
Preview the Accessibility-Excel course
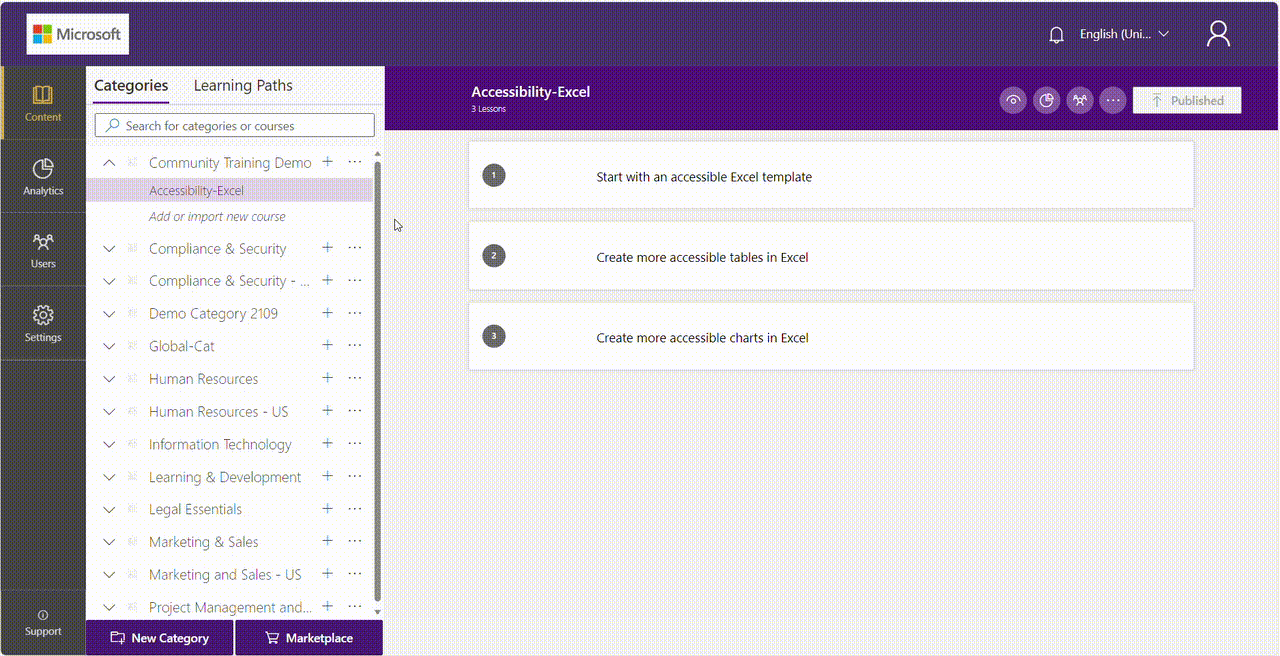1012,100
